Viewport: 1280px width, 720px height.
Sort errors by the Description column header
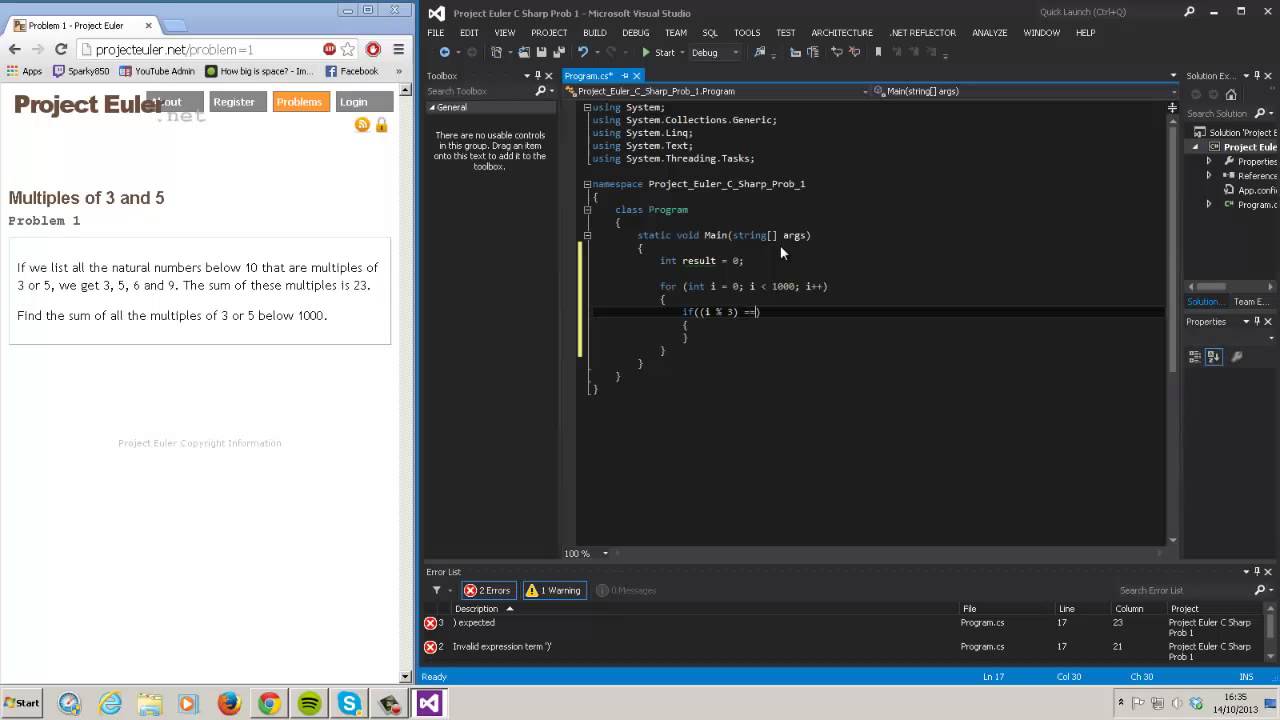[x=476, y=608]
